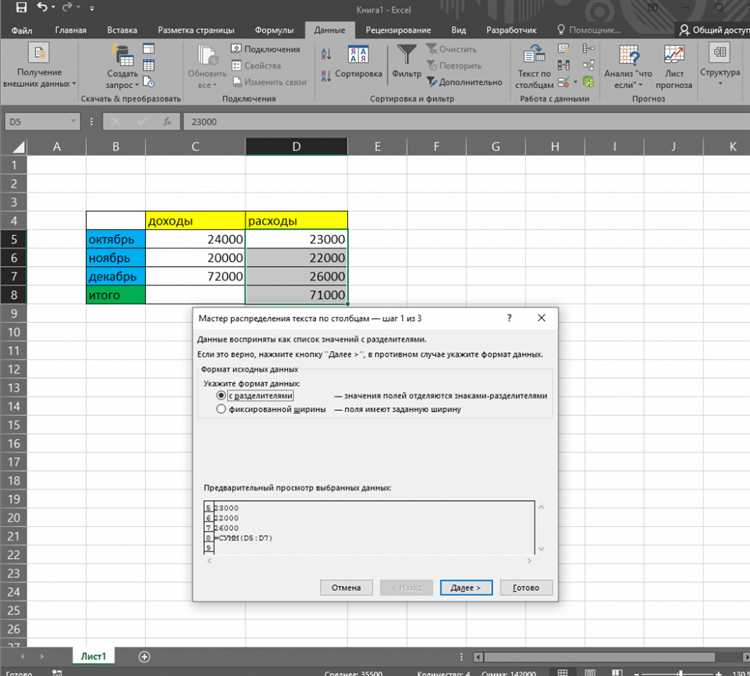Click Text to Columns (Текст по столбцам)

pos(534,66)
